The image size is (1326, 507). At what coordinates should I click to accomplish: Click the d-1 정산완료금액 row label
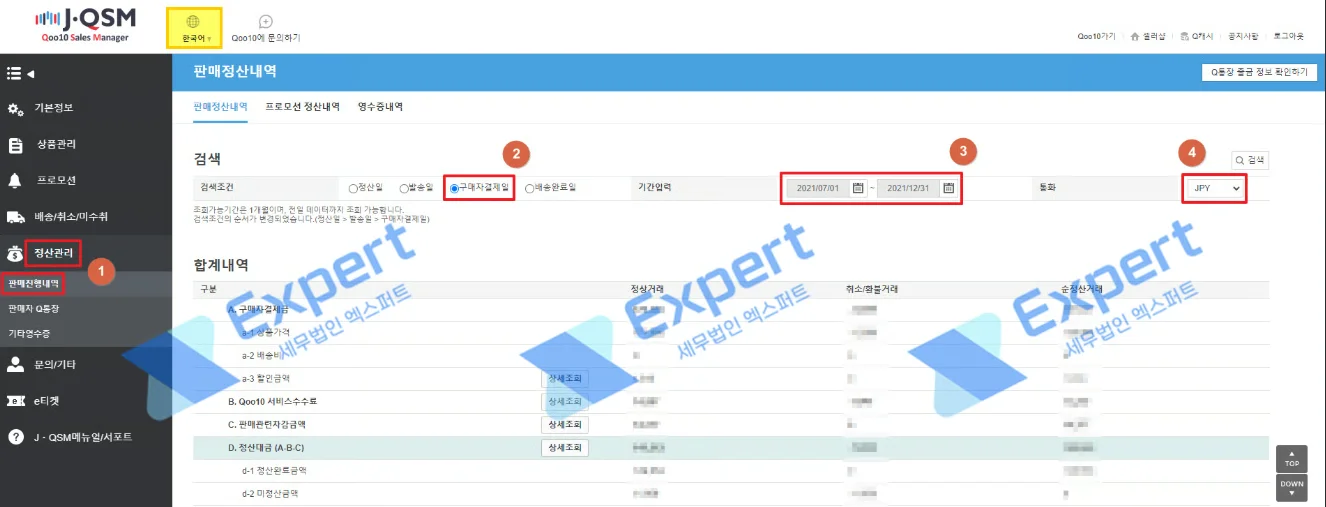(x=275, y=470)
